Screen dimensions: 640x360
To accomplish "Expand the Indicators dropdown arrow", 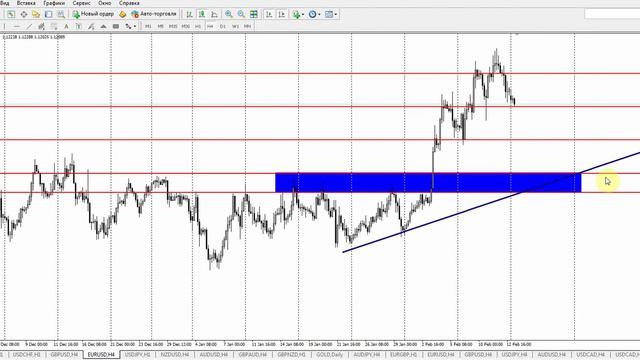I will [x=303, y=14].
